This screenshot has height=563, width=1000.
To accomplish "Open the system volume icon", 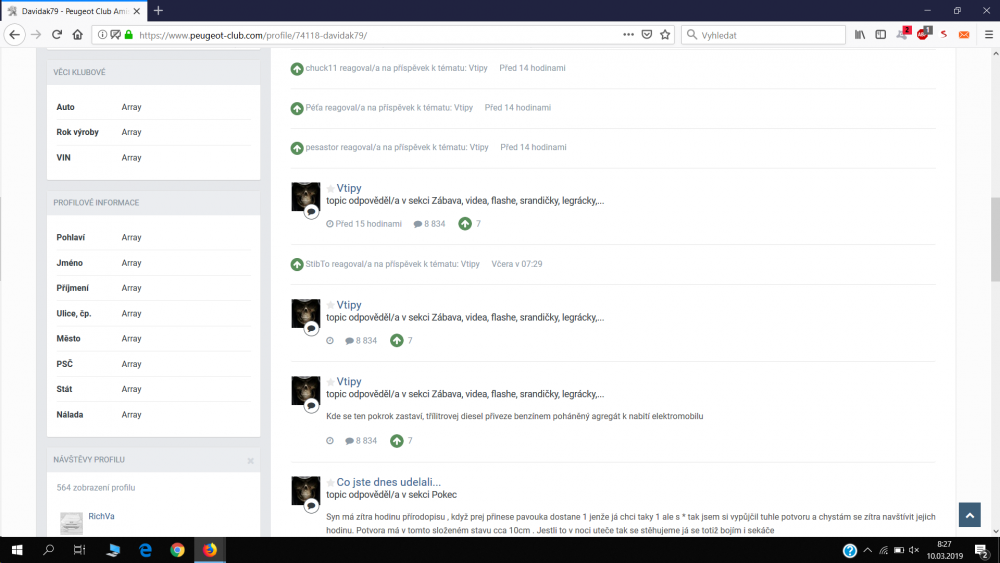I will coord(914,550).
